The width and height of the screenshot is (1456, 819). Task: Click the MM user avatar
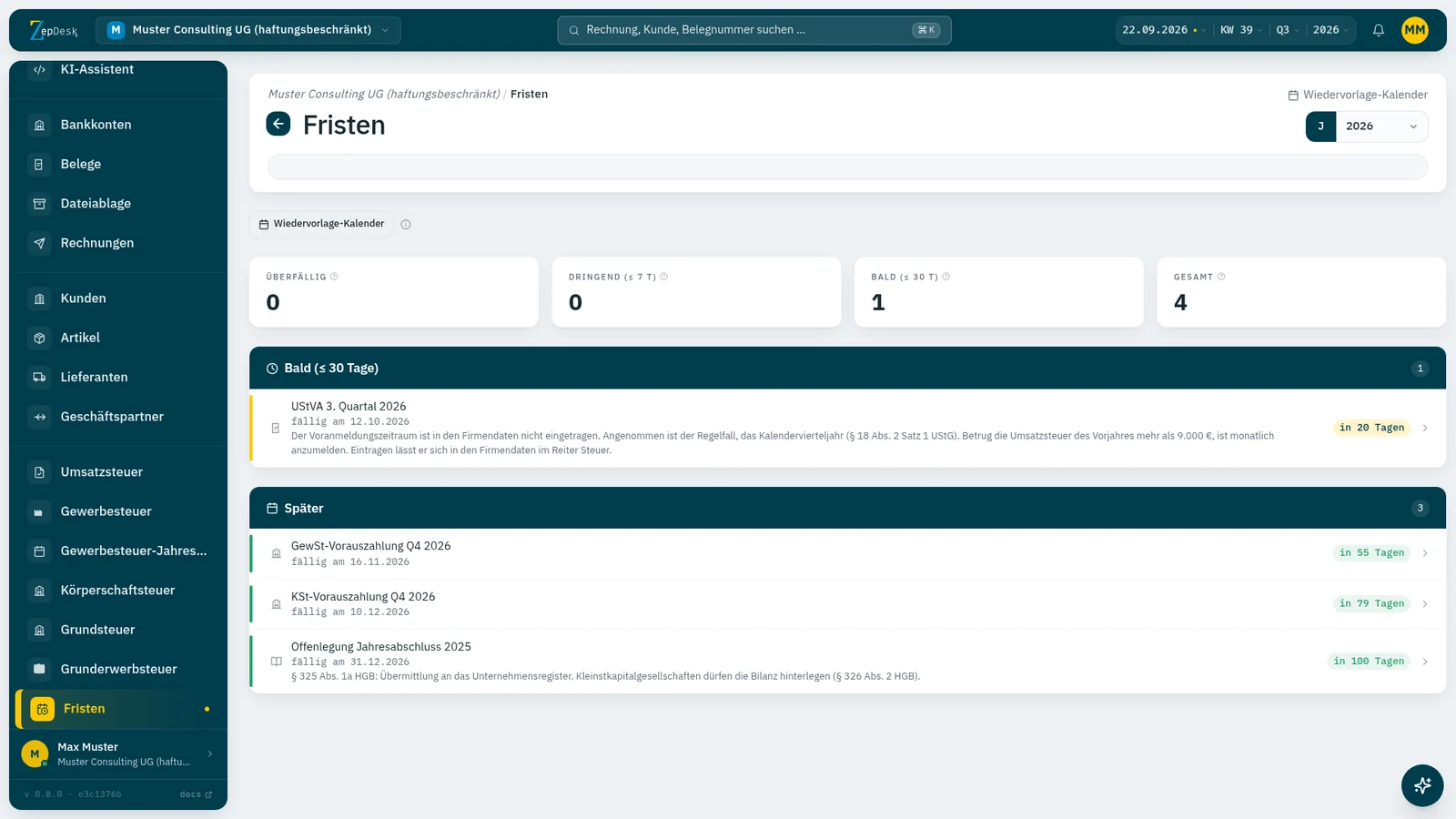pos(1415,30)
